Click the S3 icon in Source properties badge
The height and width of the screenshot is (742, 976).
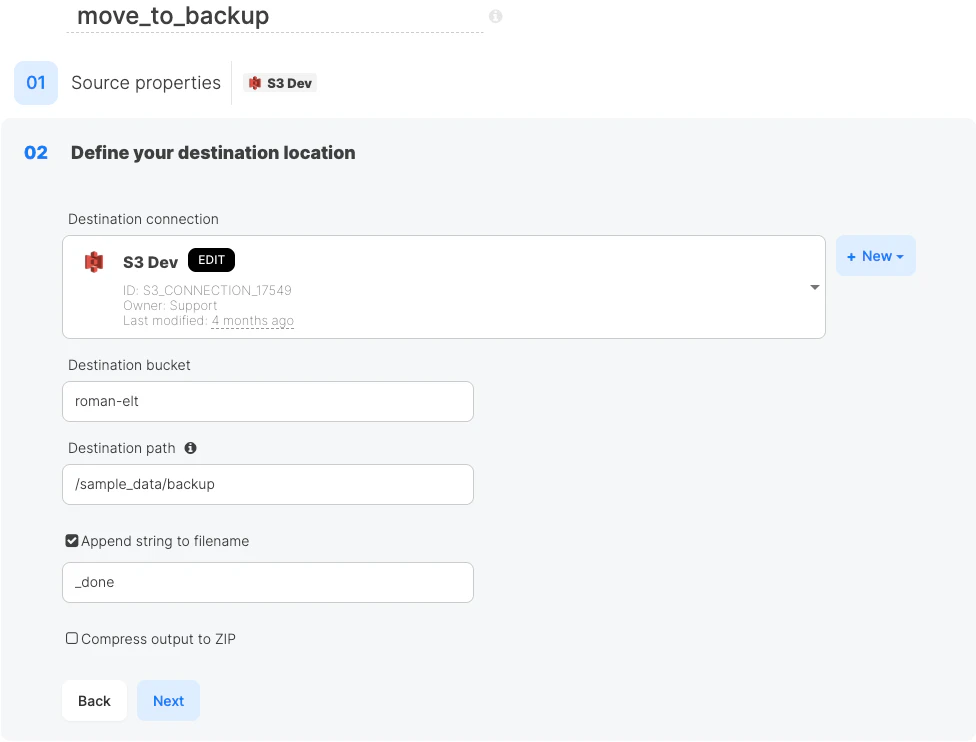pos(255,83)
